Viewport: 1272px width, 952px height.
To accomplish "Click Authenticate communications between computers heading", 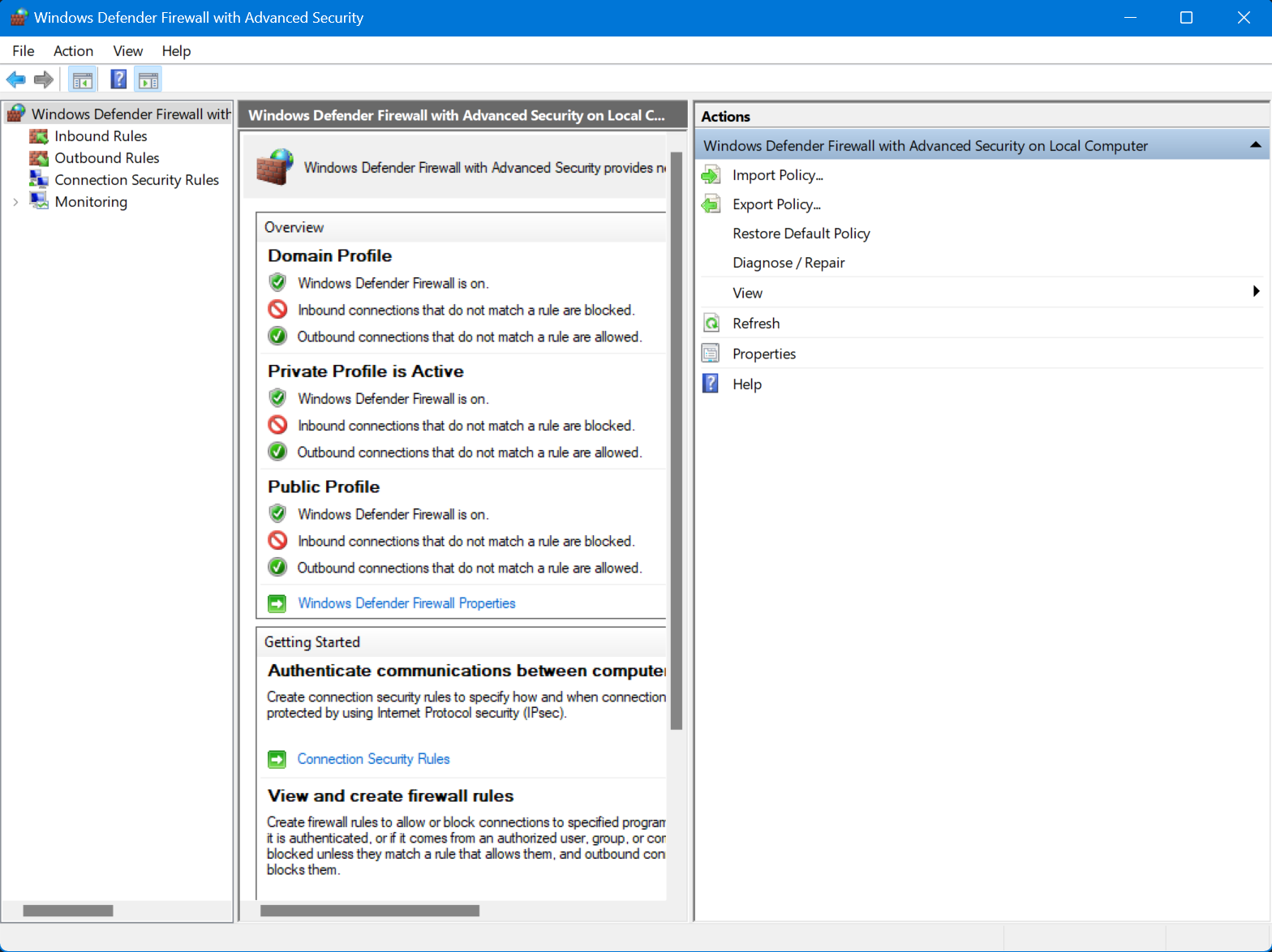I will coord(466,671).
